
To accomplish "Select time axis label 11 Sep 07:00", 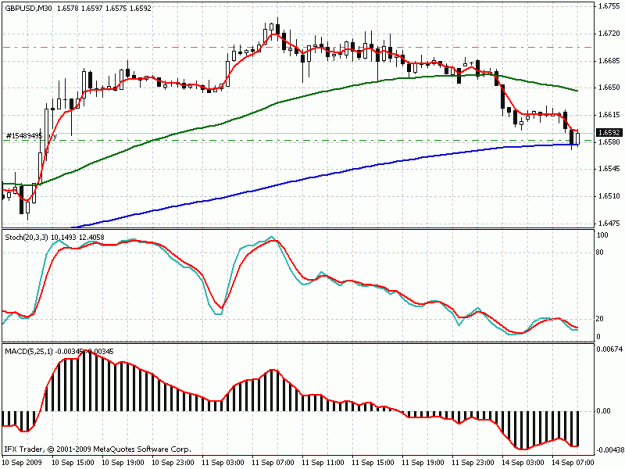I will point(273,463).
